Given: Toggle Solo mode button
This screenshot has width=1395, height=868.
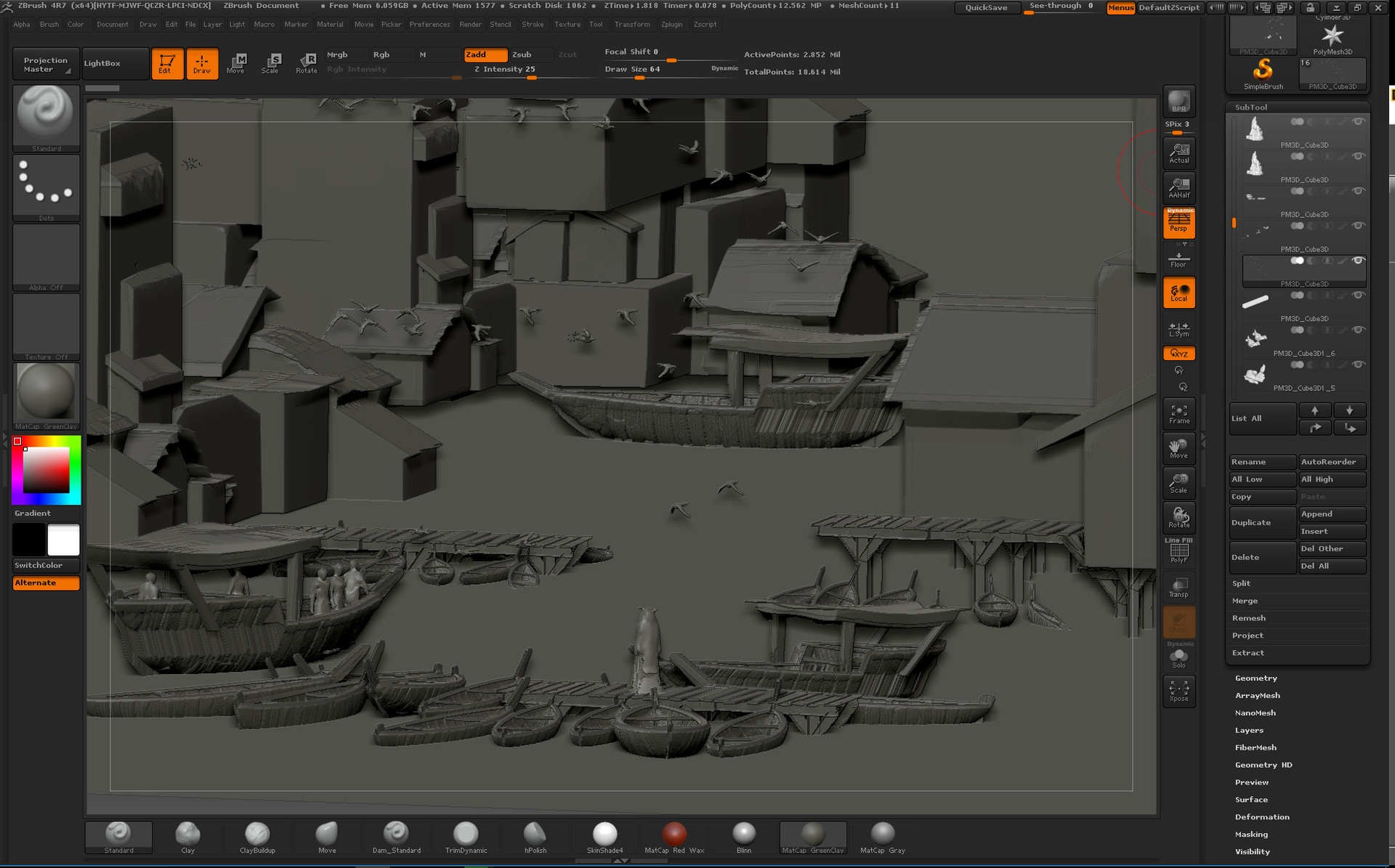Looking at the screenshot, I should point(1178,657).
